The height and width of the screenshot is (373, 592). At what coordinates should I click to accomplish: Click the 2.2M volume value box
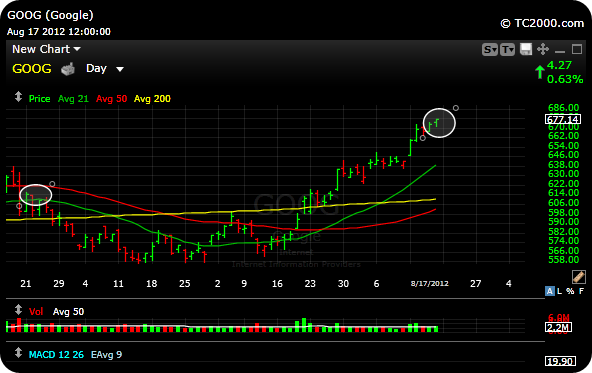tap(558, 327)
